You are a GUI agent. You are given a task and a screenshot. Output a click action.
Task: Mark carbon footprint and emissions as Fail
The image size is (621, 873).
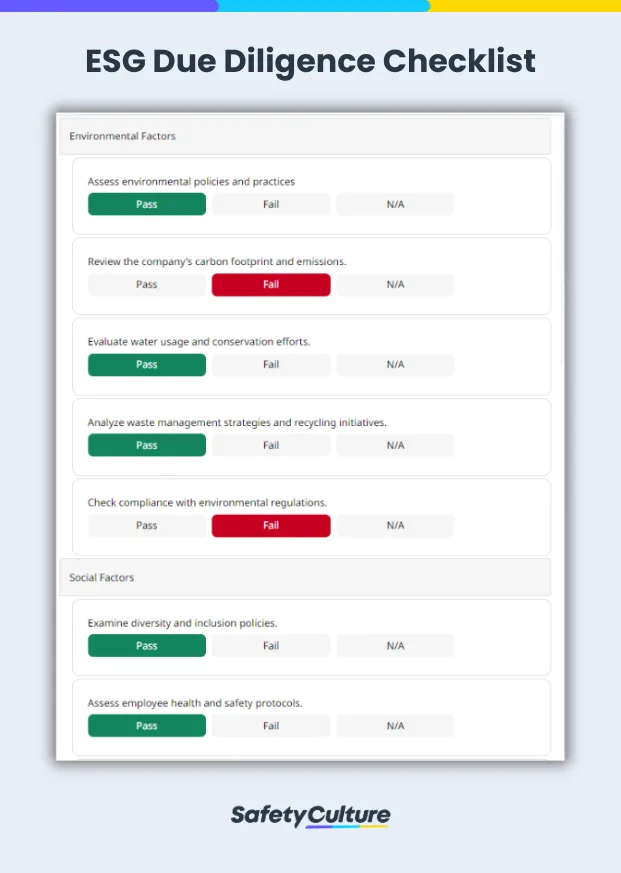point(270,284)
